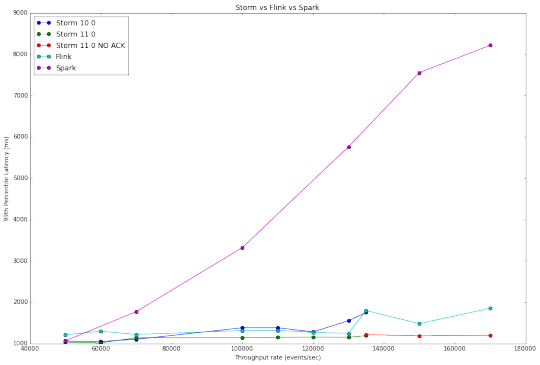The height and width of the screenshot is (365, 540).
Task: Select the Storm 10.0 point at 130000
Action: point(349,321)
